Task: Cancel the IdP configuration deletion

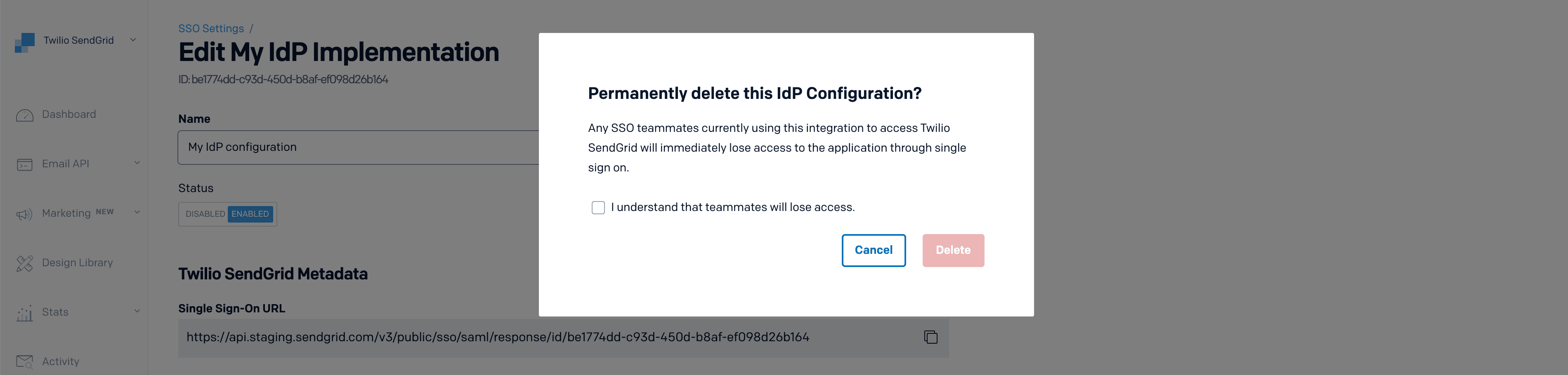Action: pos(874,251)
